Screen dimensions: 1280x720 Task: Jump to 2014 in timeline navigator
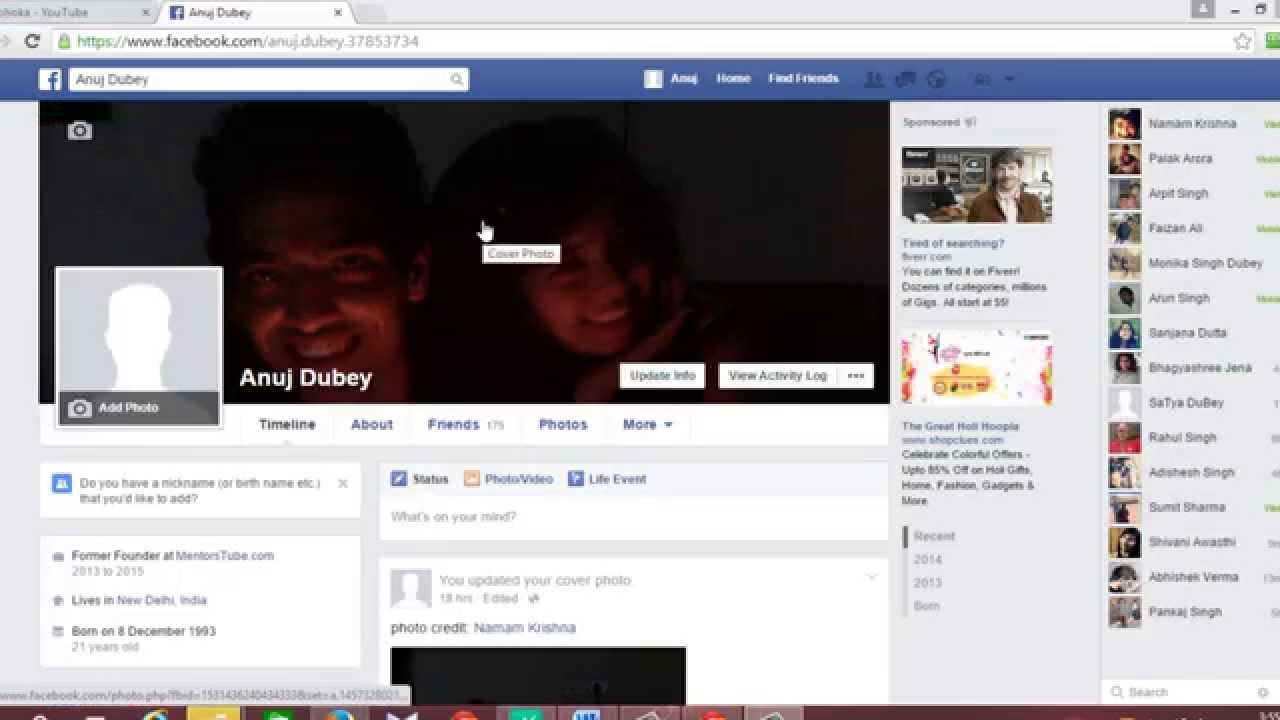click(927, 560)
